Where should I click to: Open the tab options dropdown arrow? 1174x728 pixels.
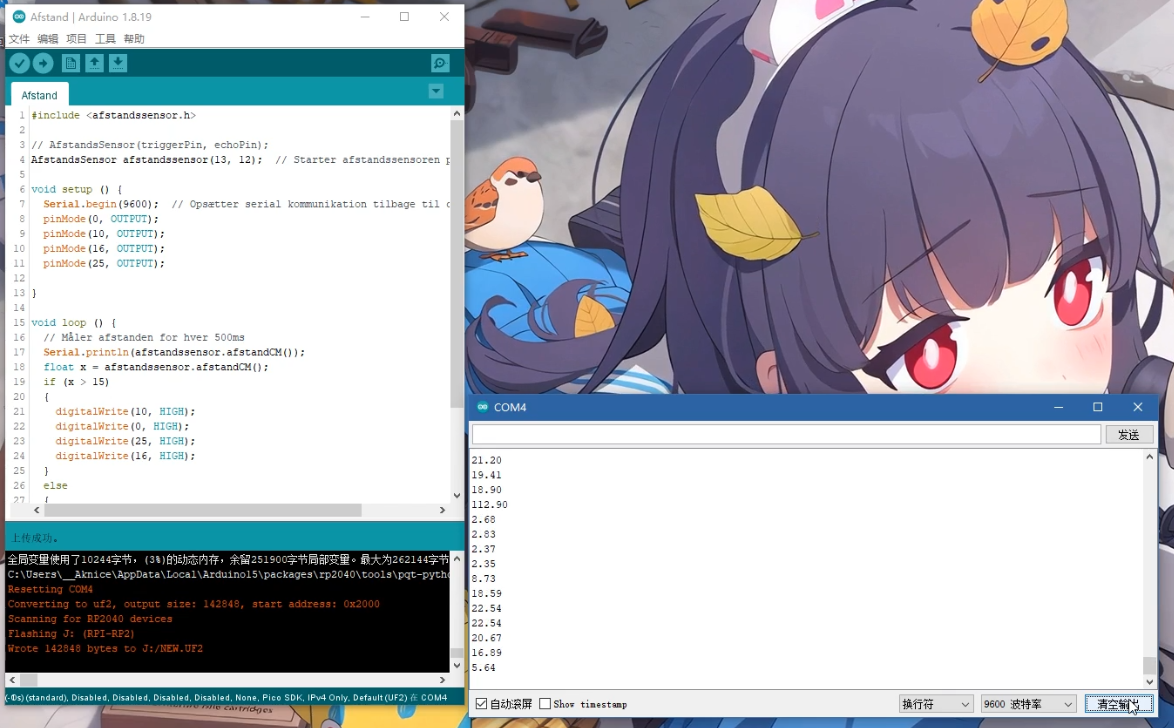[436, 91]
